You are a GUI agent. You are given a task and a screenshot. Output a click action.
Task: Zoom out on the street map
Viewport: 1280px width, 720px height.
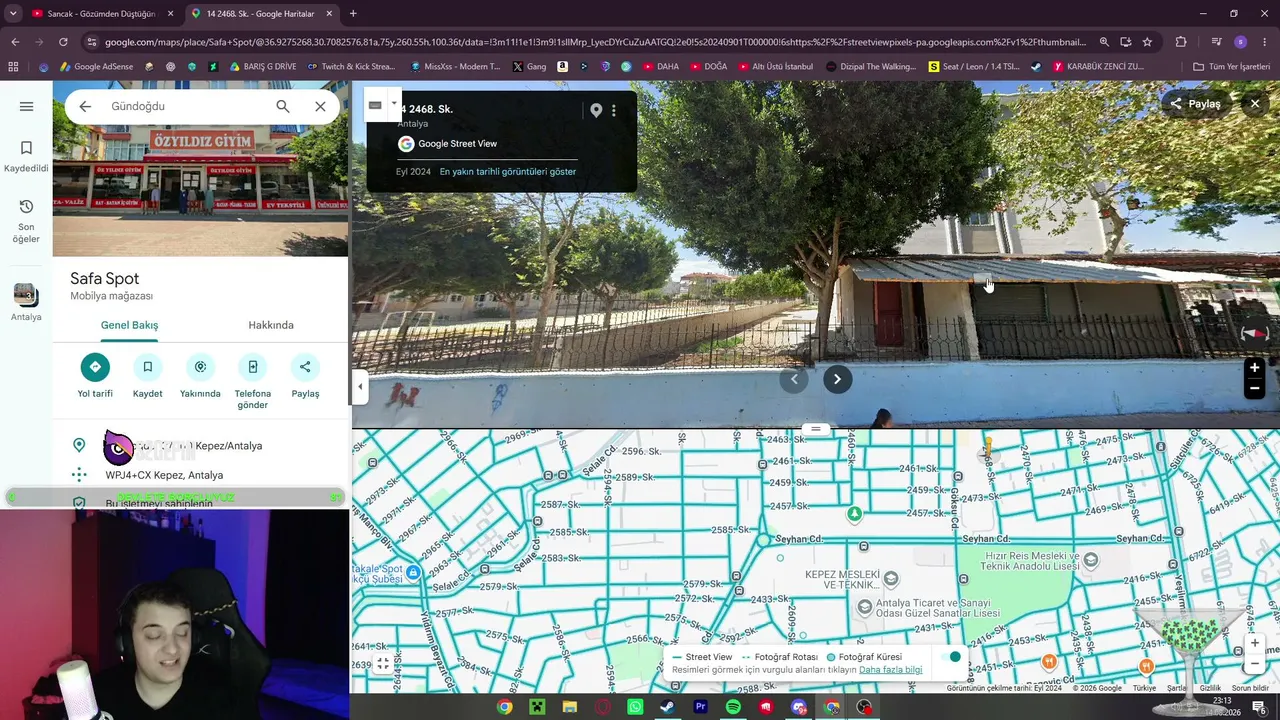[1255, 664]
